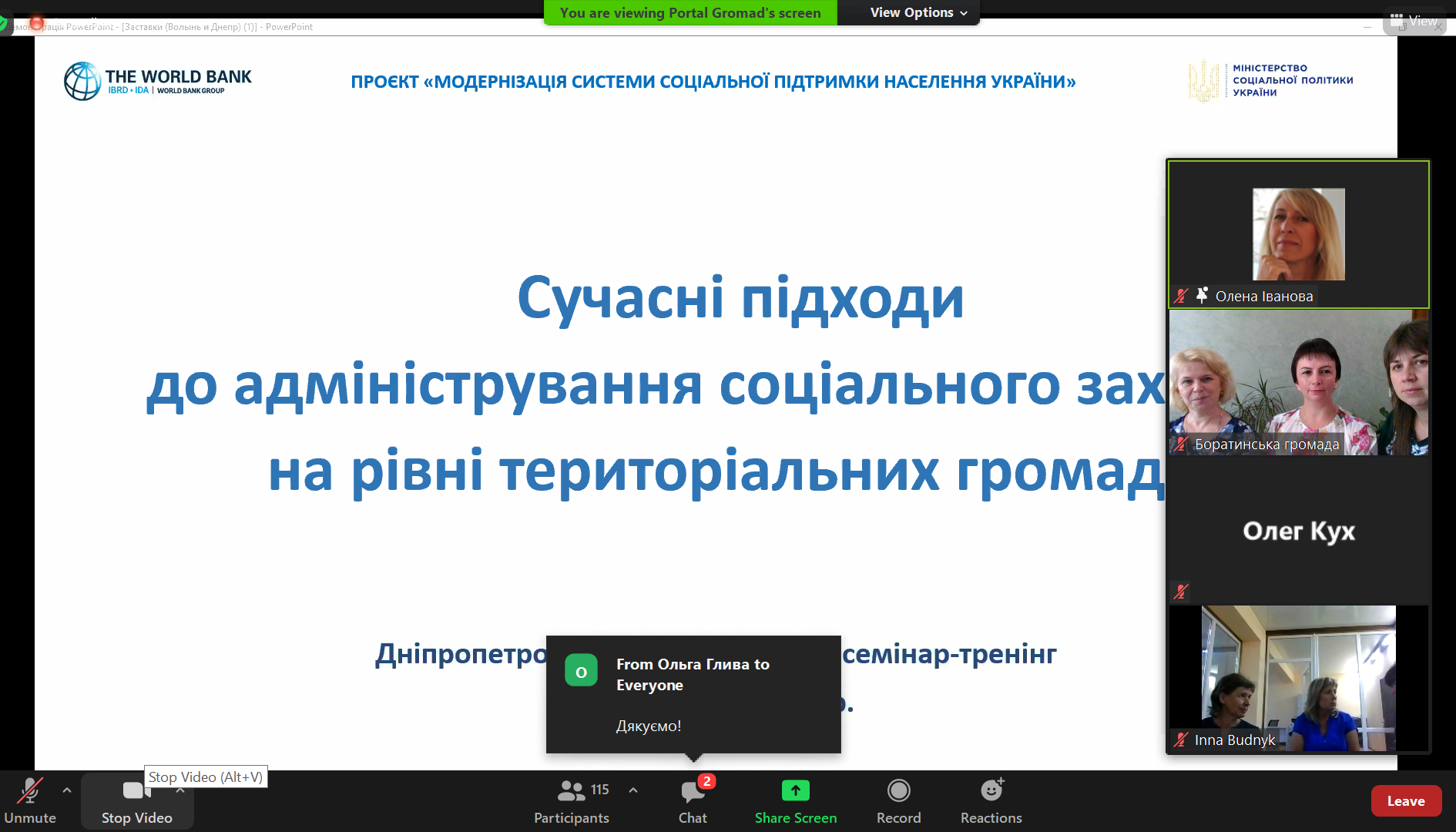Image resolution: width=1456 pixels, height=832 pixels.
Task: Start recording with Record button
Action: (x=898, y=800)
